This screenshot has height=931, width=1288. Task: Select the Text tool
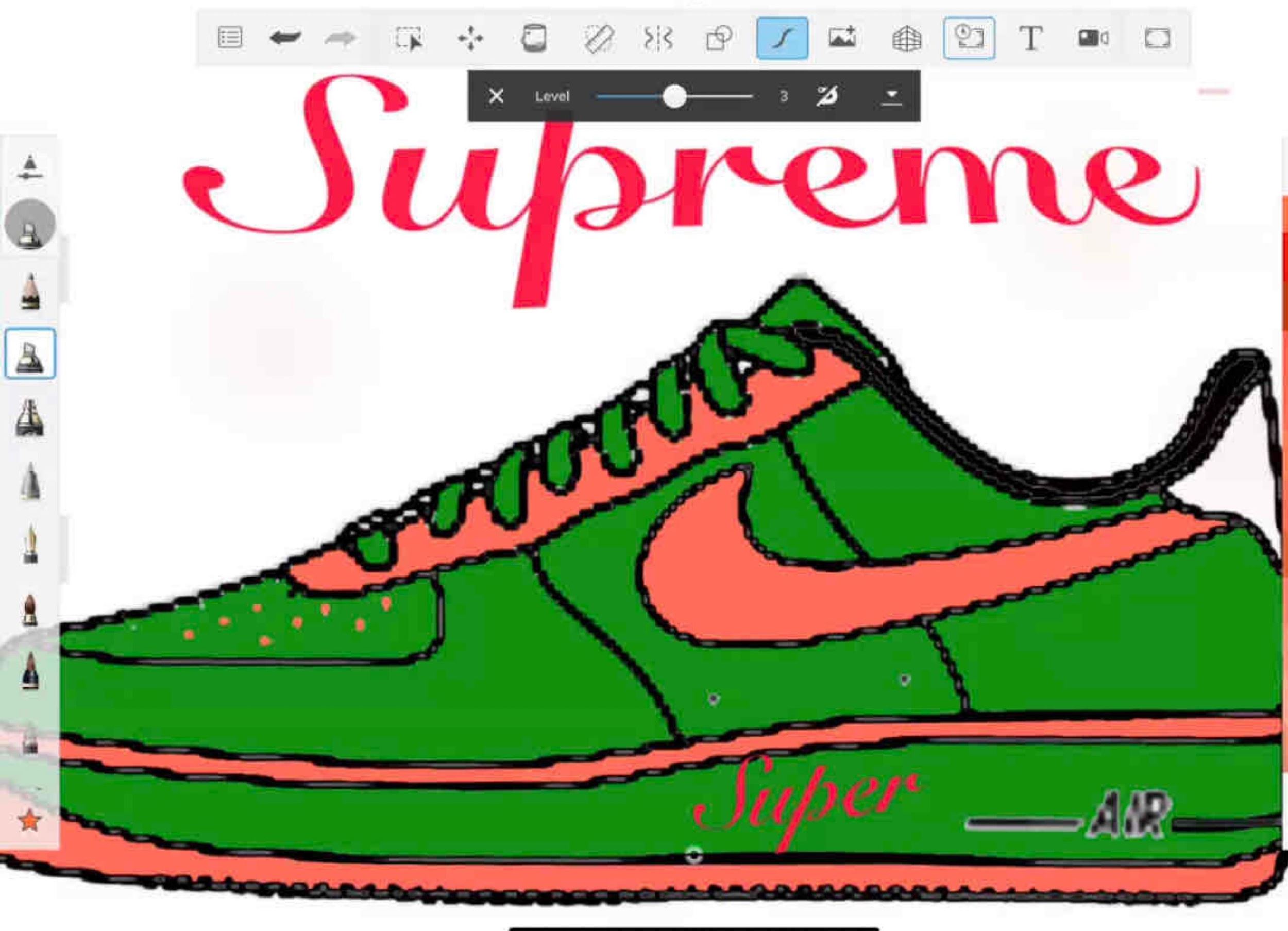pos(1030,39)
